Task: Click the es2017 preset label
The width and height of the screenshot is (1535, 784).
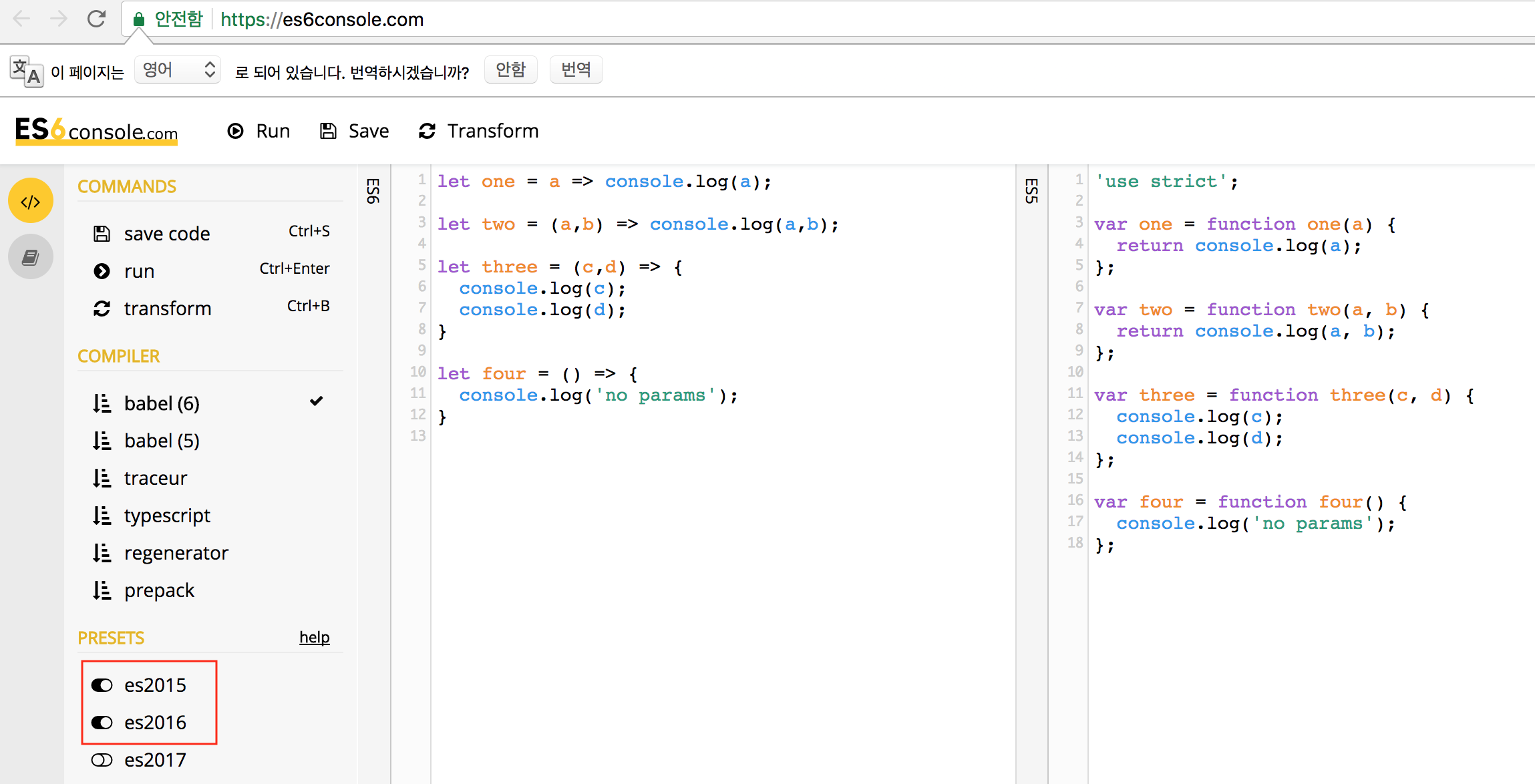Action: [x=155, y=760]
